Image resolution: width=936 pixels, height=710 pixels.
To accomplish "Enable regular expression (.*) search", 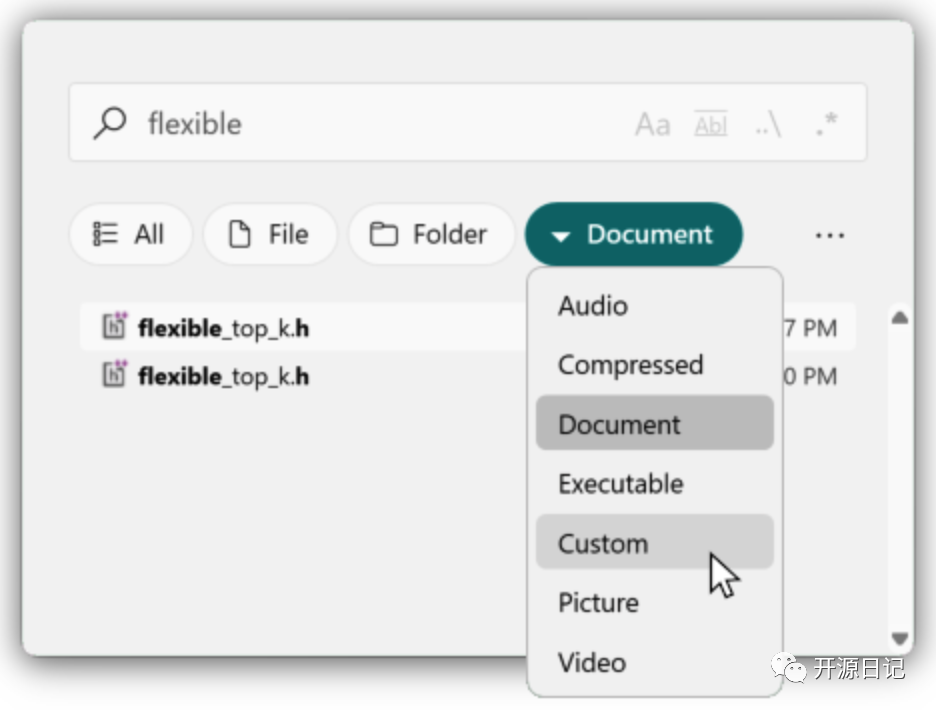I will tap(826, 124).
